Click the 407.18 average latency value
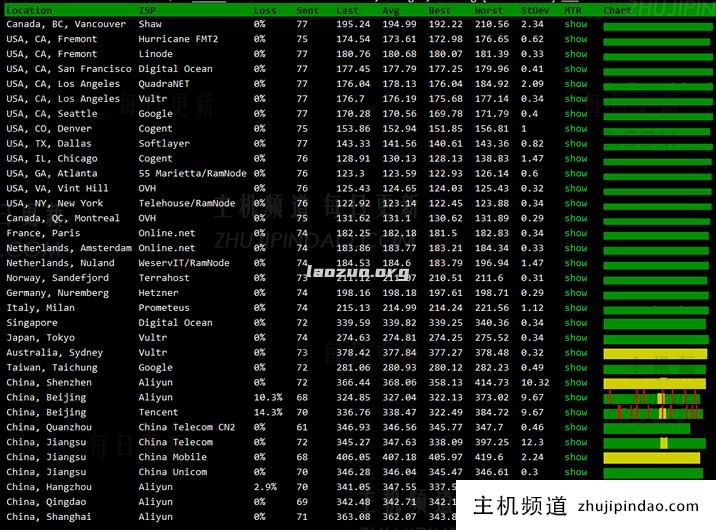Viewport: 716px width, 530px height. [400, 457]
